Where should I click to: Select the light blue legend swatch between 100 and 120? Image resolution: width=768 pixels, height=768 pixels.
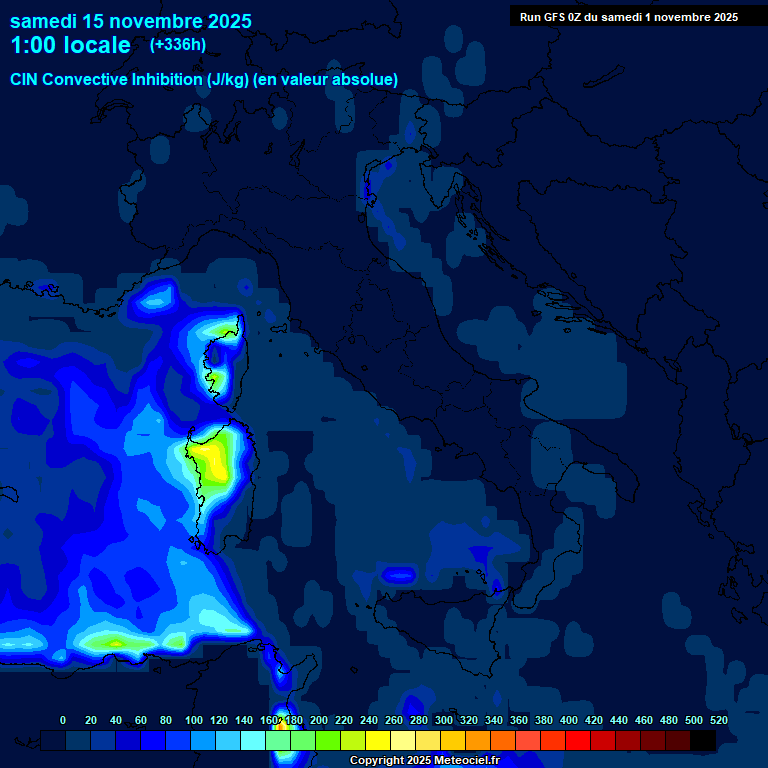(x=203, y=740)
